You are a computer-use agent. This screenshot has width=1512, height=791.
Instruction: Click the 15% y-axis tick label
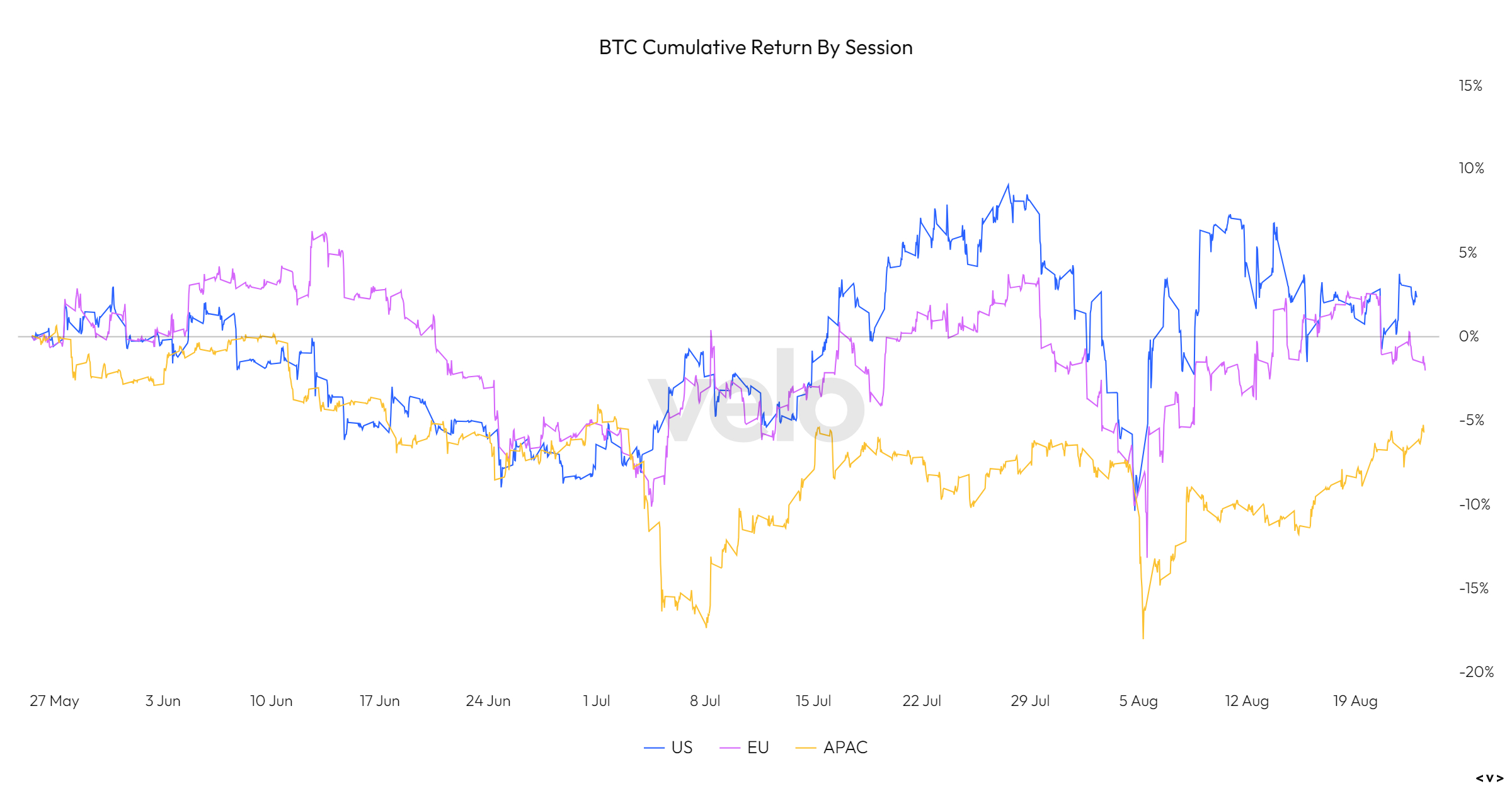[1470, 86]
